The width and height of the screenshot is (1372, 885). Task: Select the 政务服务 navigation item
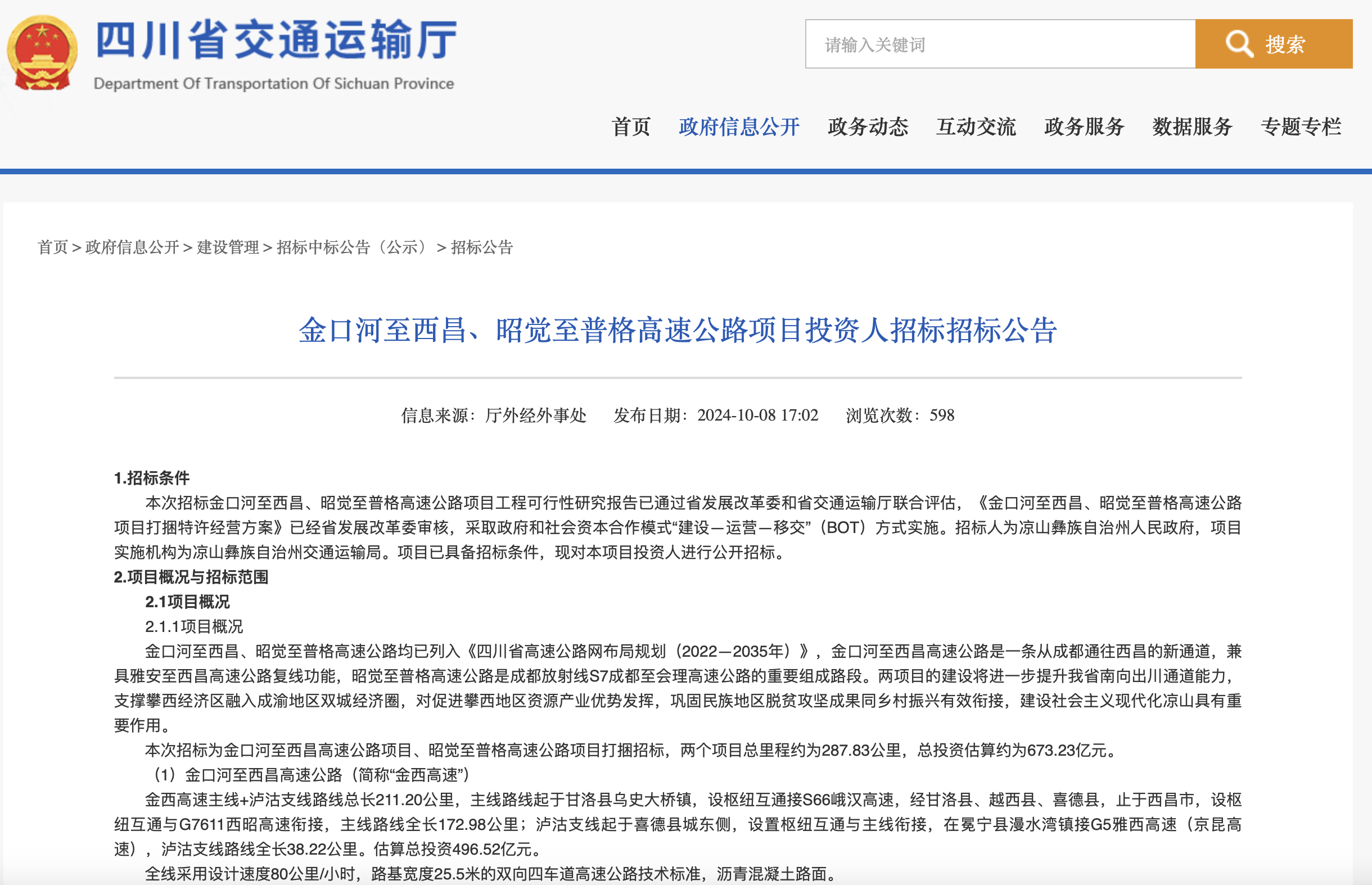click(x=1084, y=127)
